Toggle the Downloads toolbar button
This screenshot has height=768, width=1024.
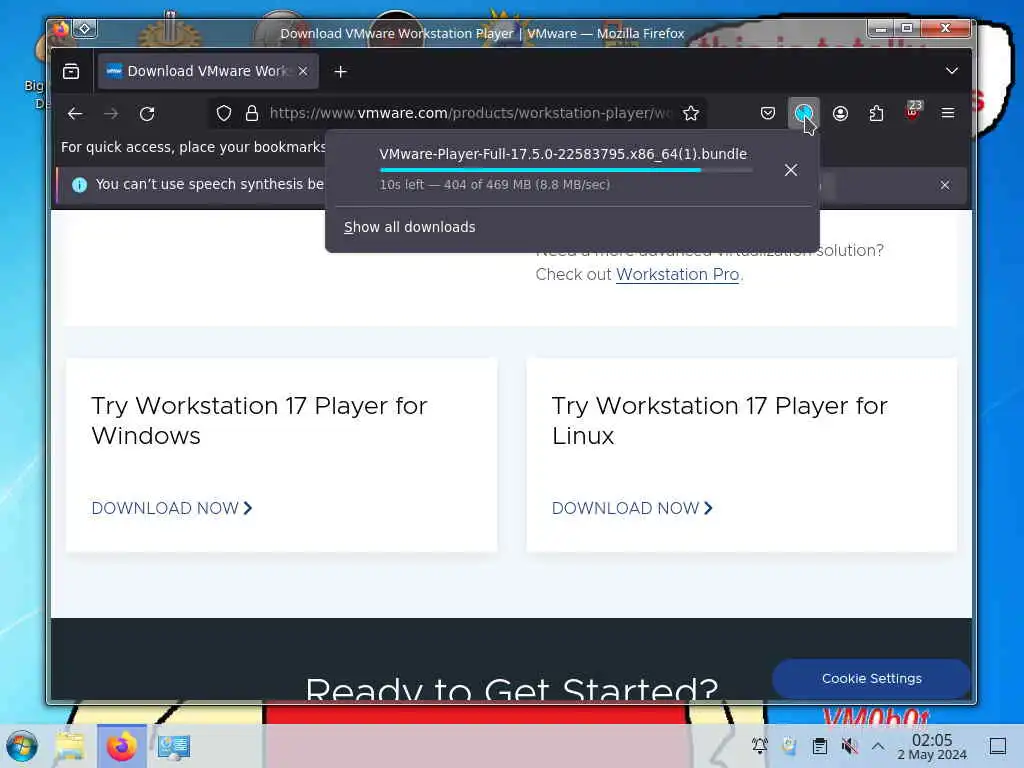pyautogui.click(x=803, y=114)
